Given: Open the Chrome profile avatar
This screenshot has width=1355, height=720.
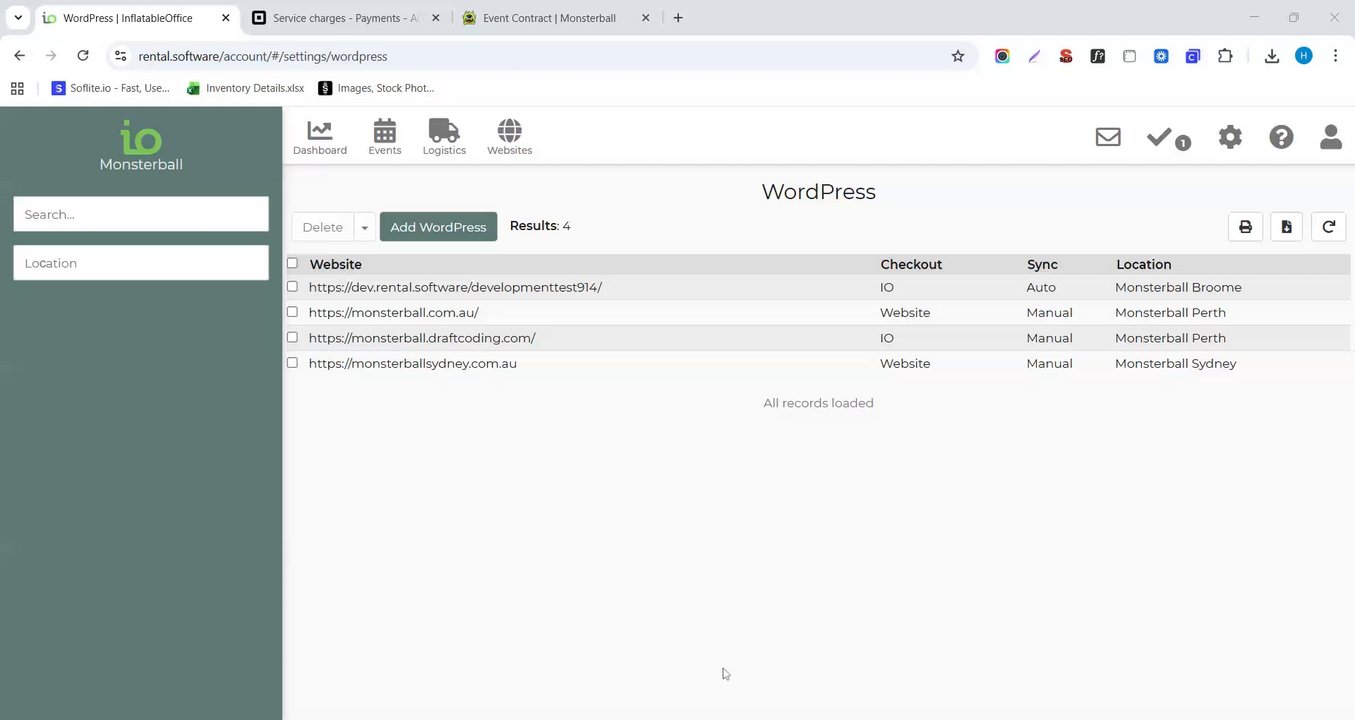Looking at the screenshot, I should pos(1303,56).
